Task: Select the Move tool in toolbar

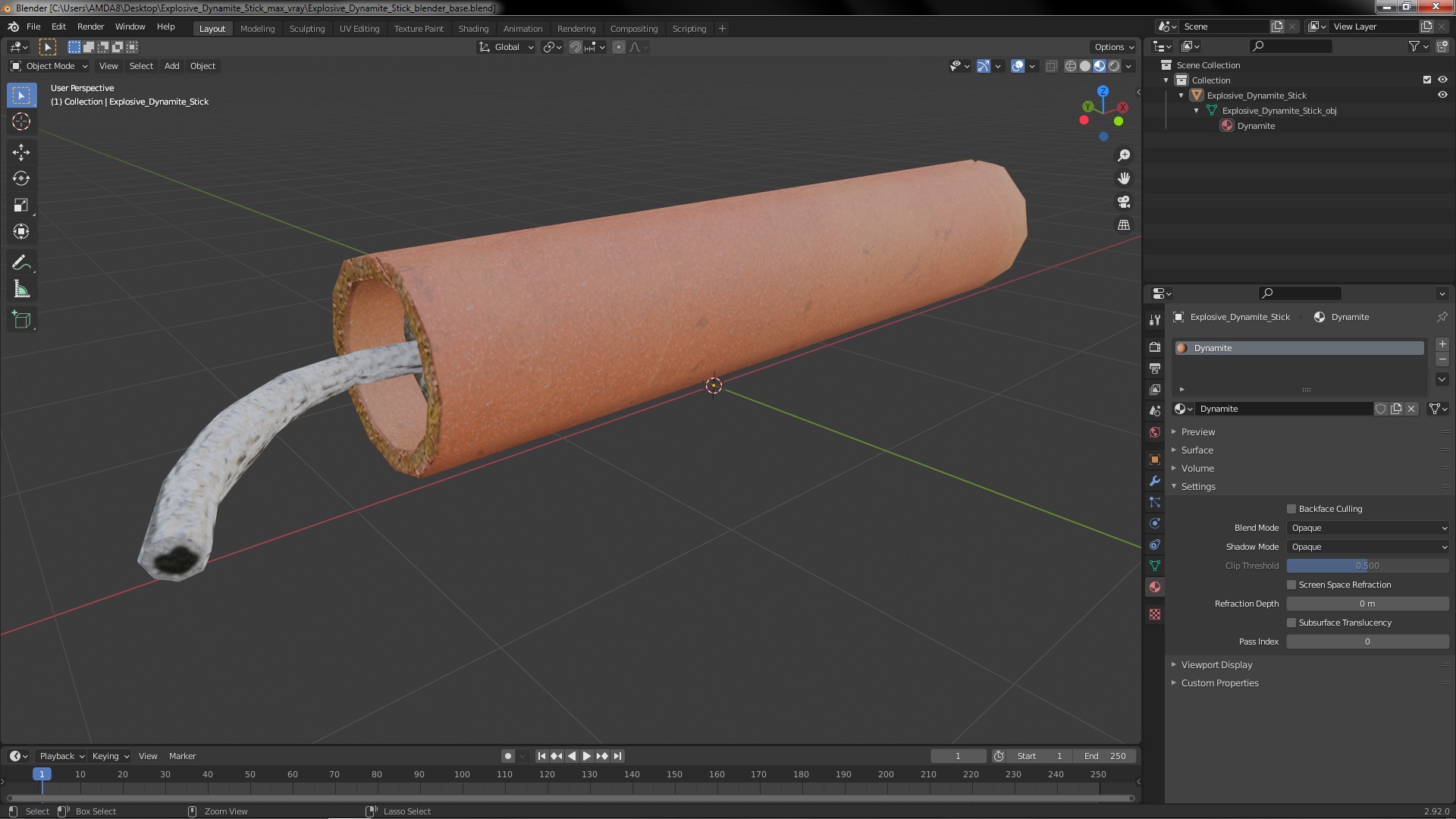Action: coord(21,152)
